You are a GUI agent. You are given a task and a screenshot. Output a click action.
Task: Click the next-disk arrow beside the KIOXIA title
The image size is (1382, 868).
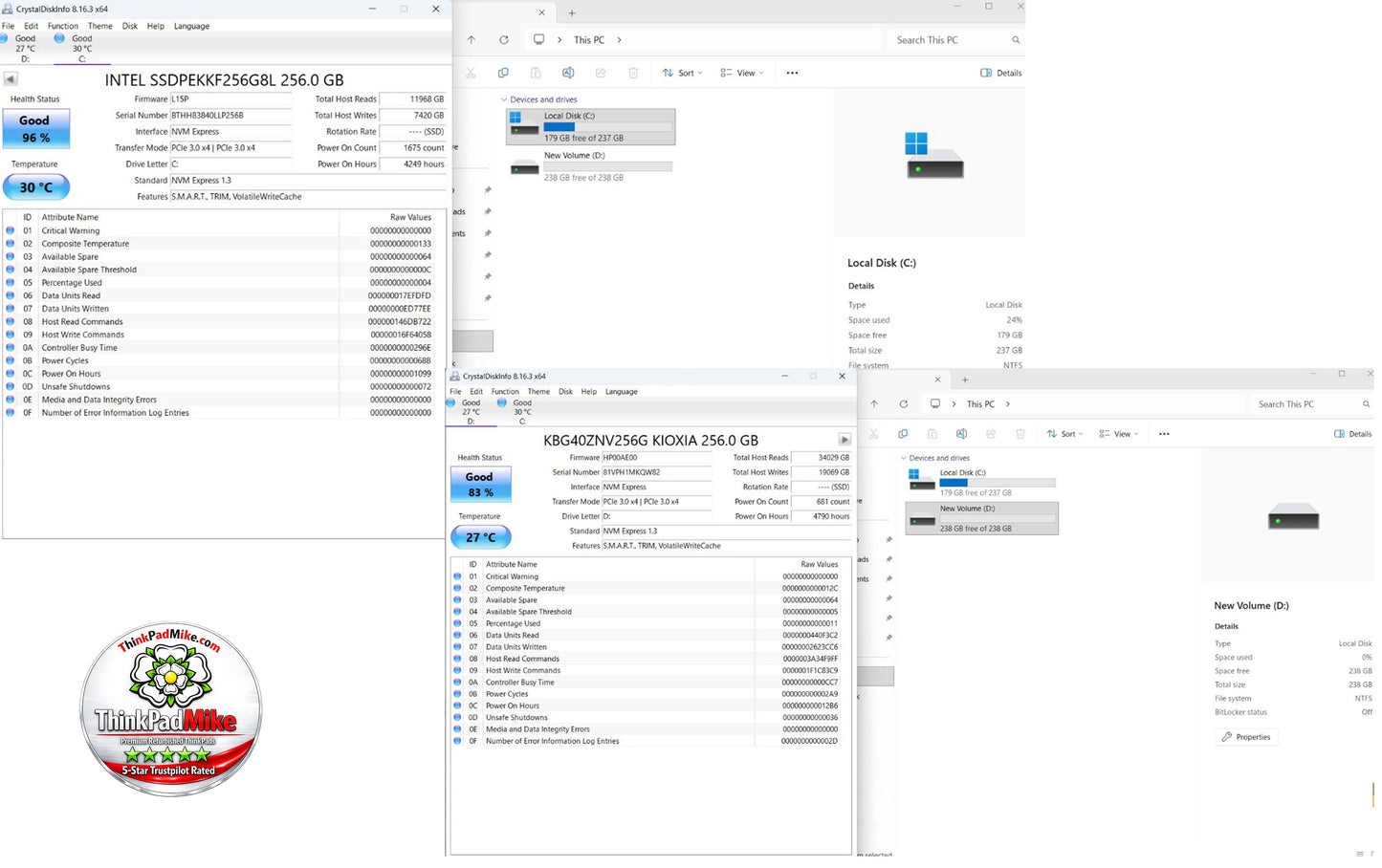[845, 440]
